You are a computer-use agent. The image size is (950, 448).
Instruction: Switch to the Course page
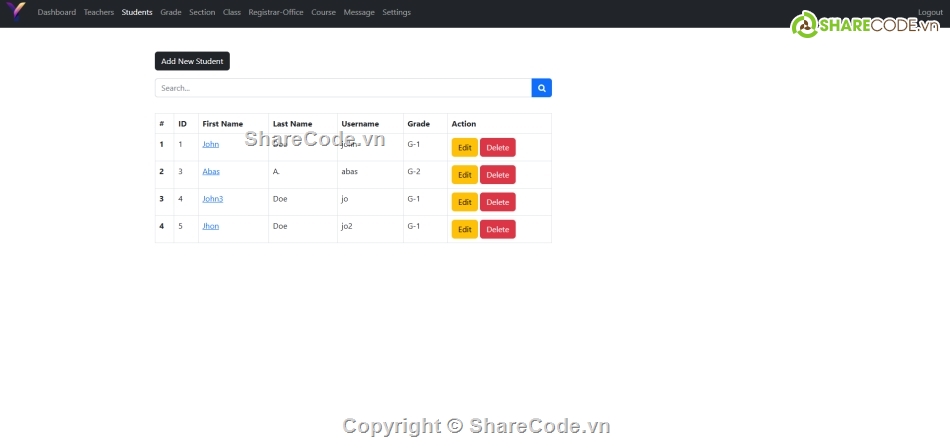pyautogui.click(x=323, y=13)
